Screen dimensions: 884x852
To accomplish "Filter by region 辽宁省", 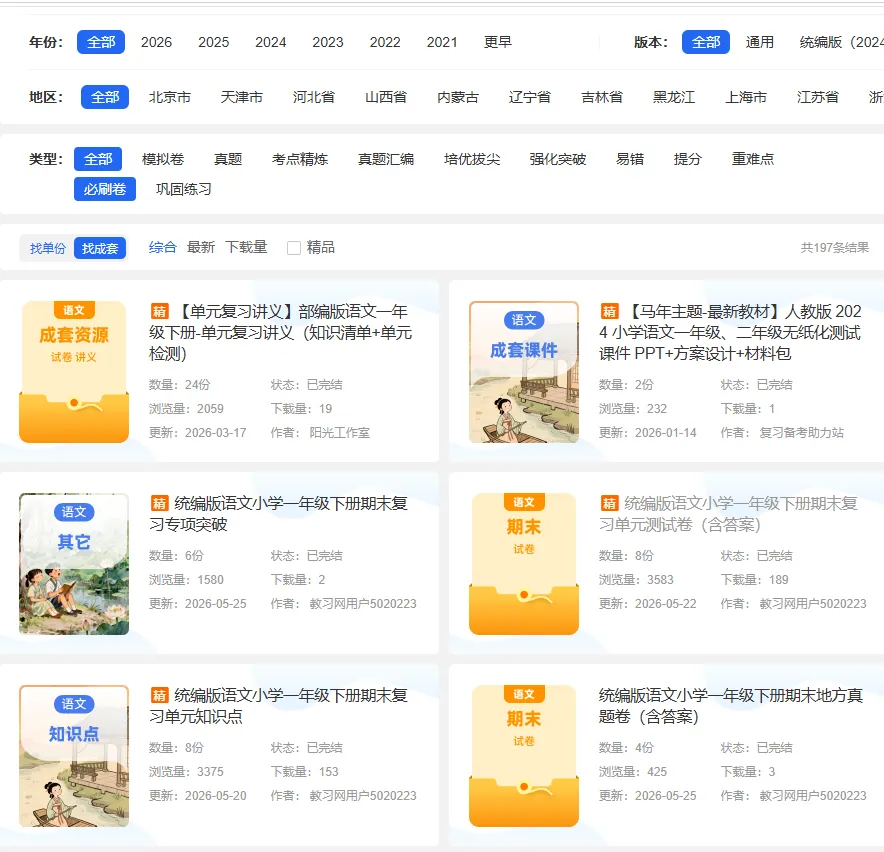I will coord(530,97).
